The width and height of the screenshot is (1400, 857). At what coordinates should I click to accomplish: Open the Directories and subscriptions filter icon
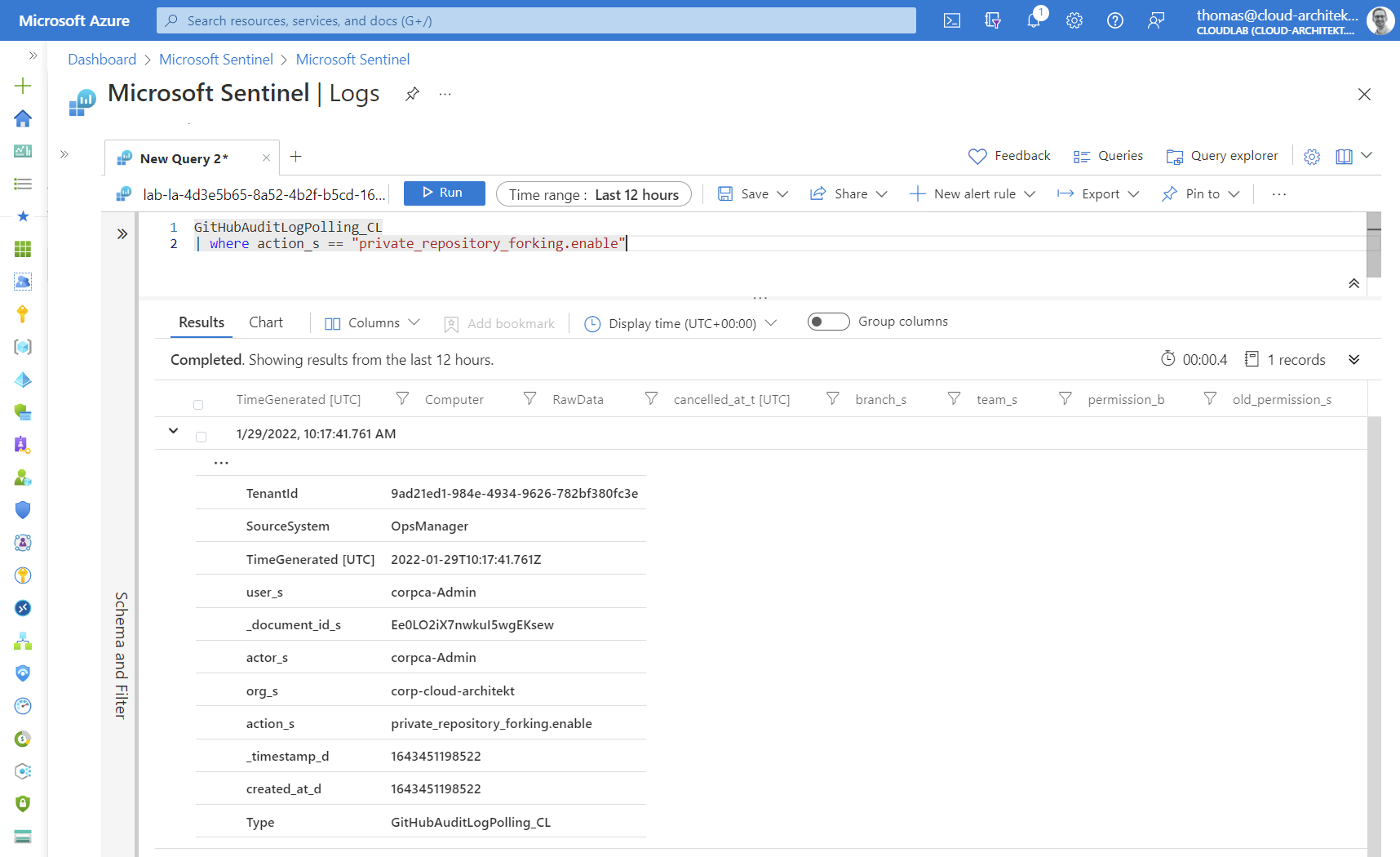[993, 20]
